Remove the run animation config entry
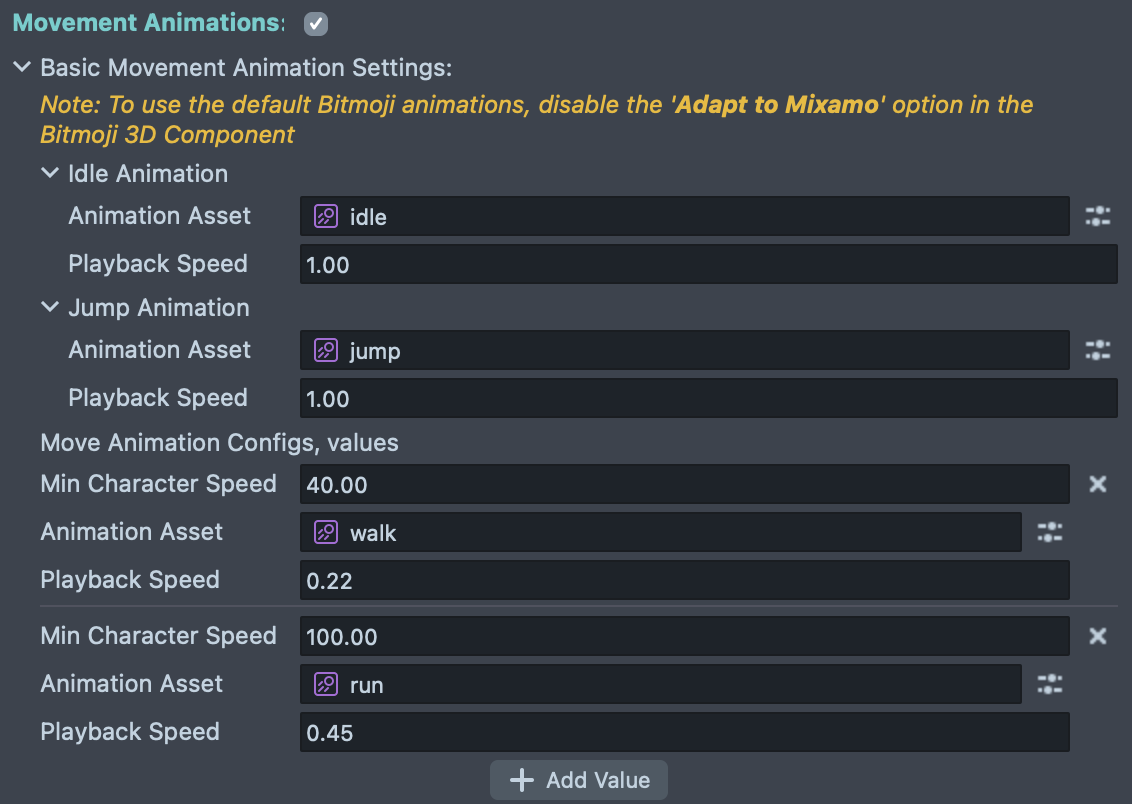1132x804 pixels. 1098,636
